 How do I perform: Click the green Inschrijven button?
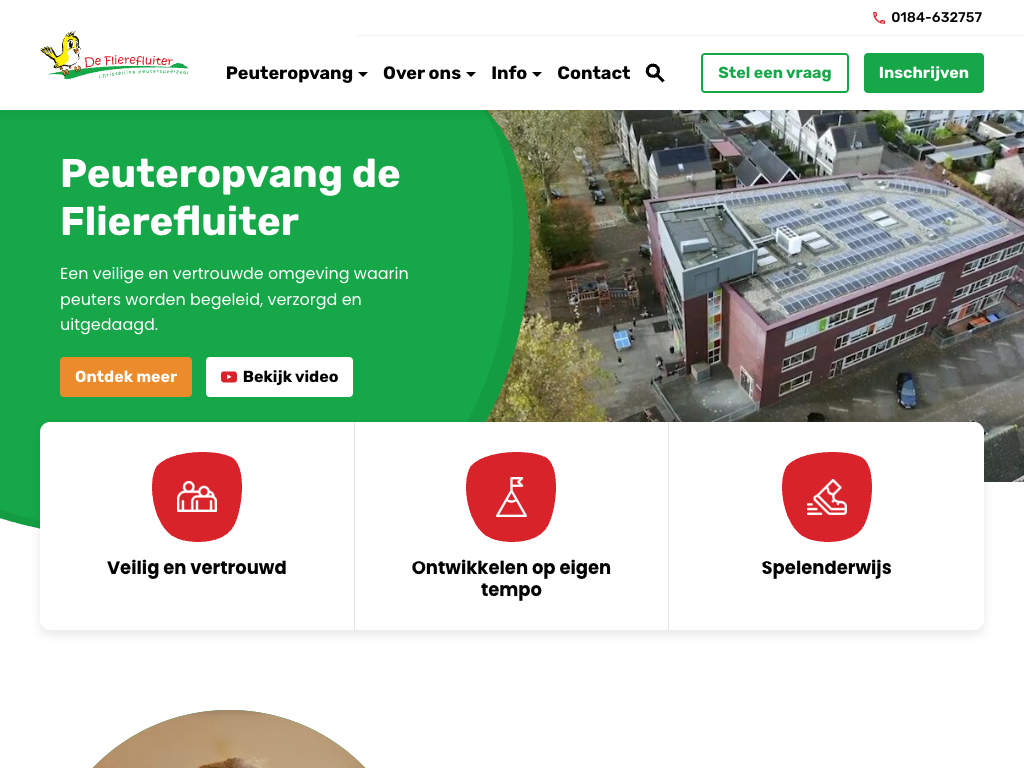[x=923, y=73]
